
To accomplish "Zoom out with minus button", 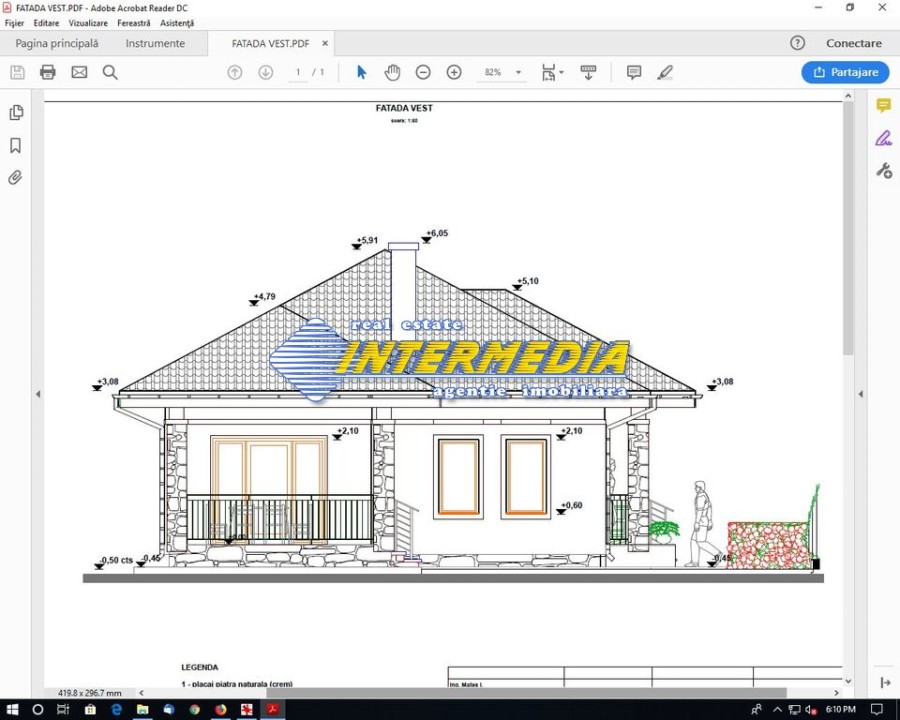I will coord(423,72).
